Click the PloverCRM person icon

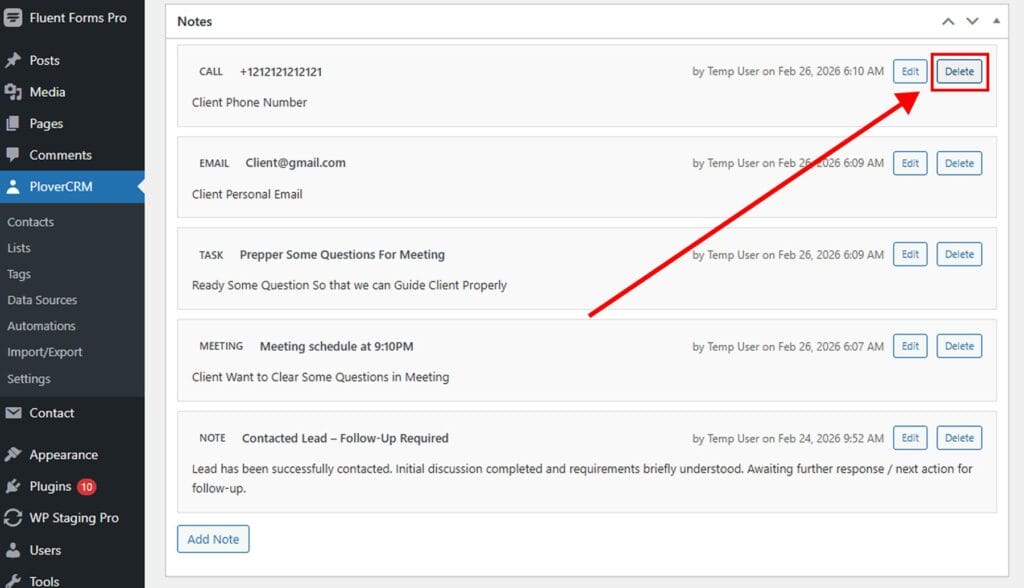tap(13, 187)
